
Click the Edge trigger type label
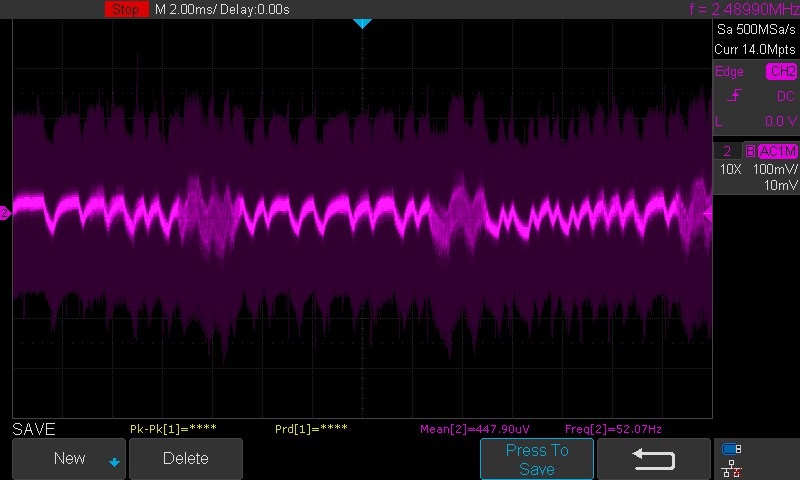(x=729, y=71)
